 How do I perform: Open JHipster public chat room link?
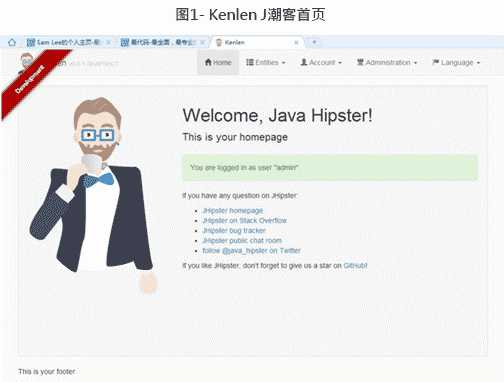tap(242, 241)
